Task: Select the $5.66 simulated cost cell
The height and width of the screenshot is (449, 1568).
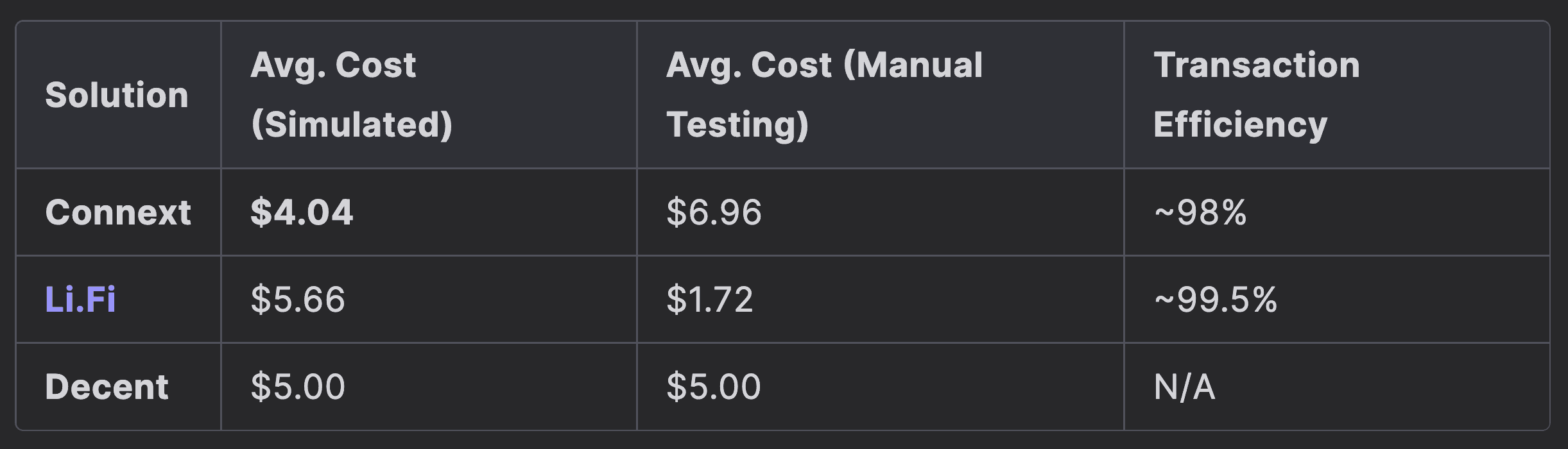Action: pyautogui.click(x=298, y=300)
